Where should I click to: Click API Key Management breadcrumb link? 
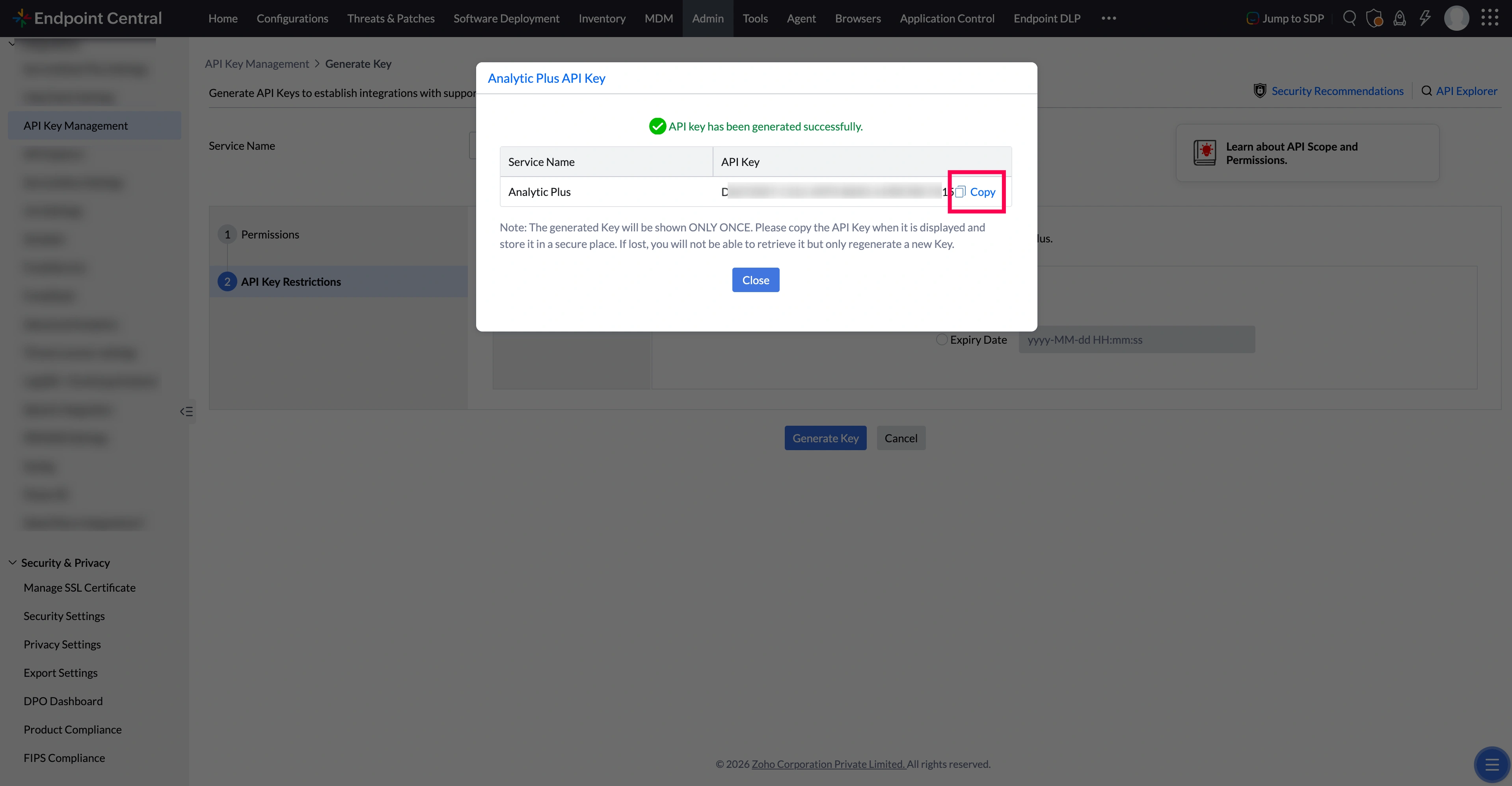pos(257,63)
